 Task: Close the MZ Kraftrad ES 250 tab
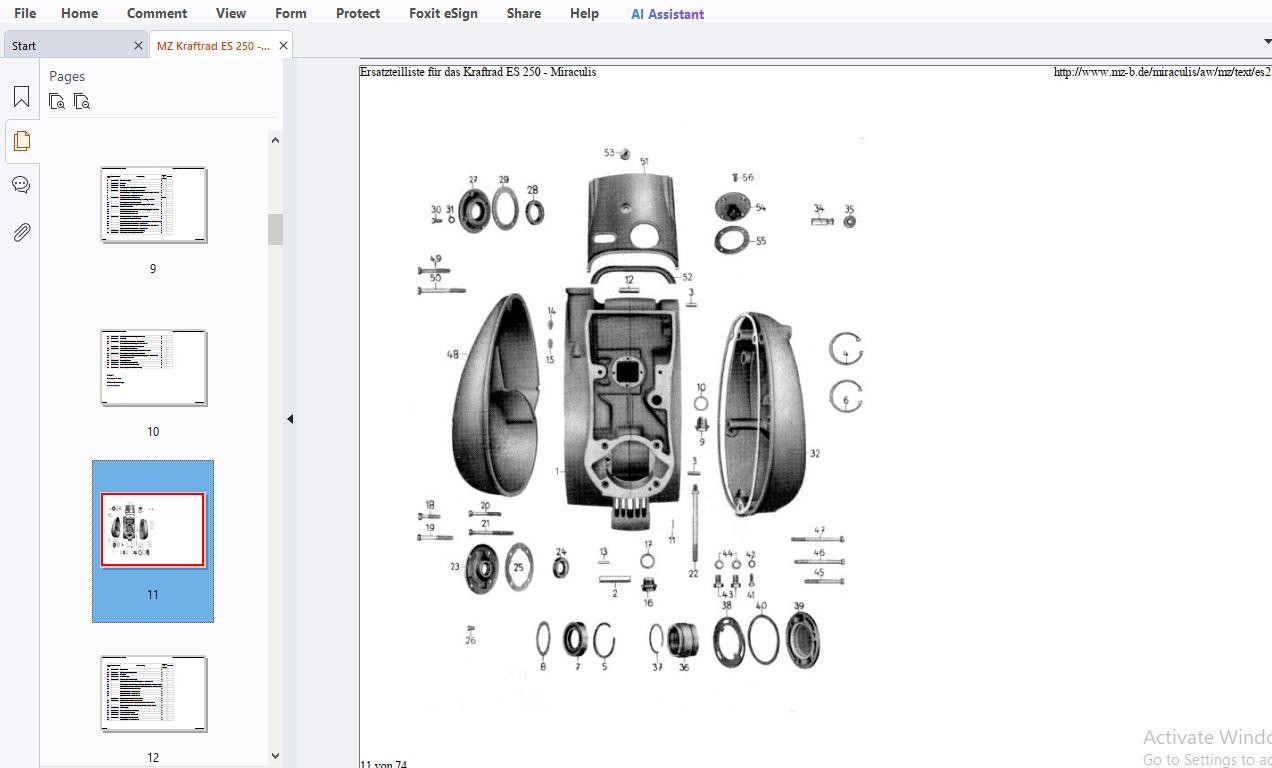click(x=284, y=45)
